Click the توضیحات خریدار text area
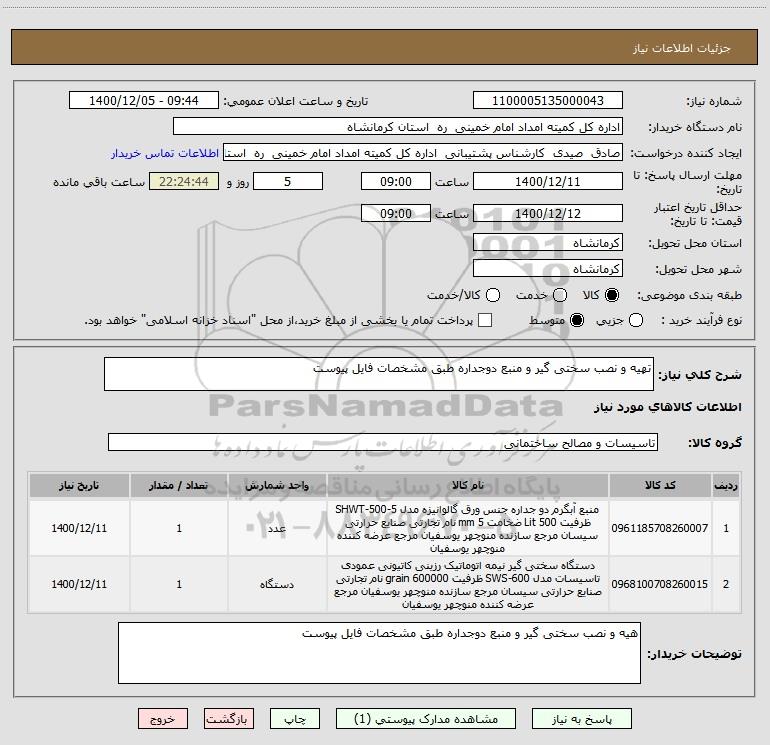This screenshot has height=745, width=770. [379, 653]
